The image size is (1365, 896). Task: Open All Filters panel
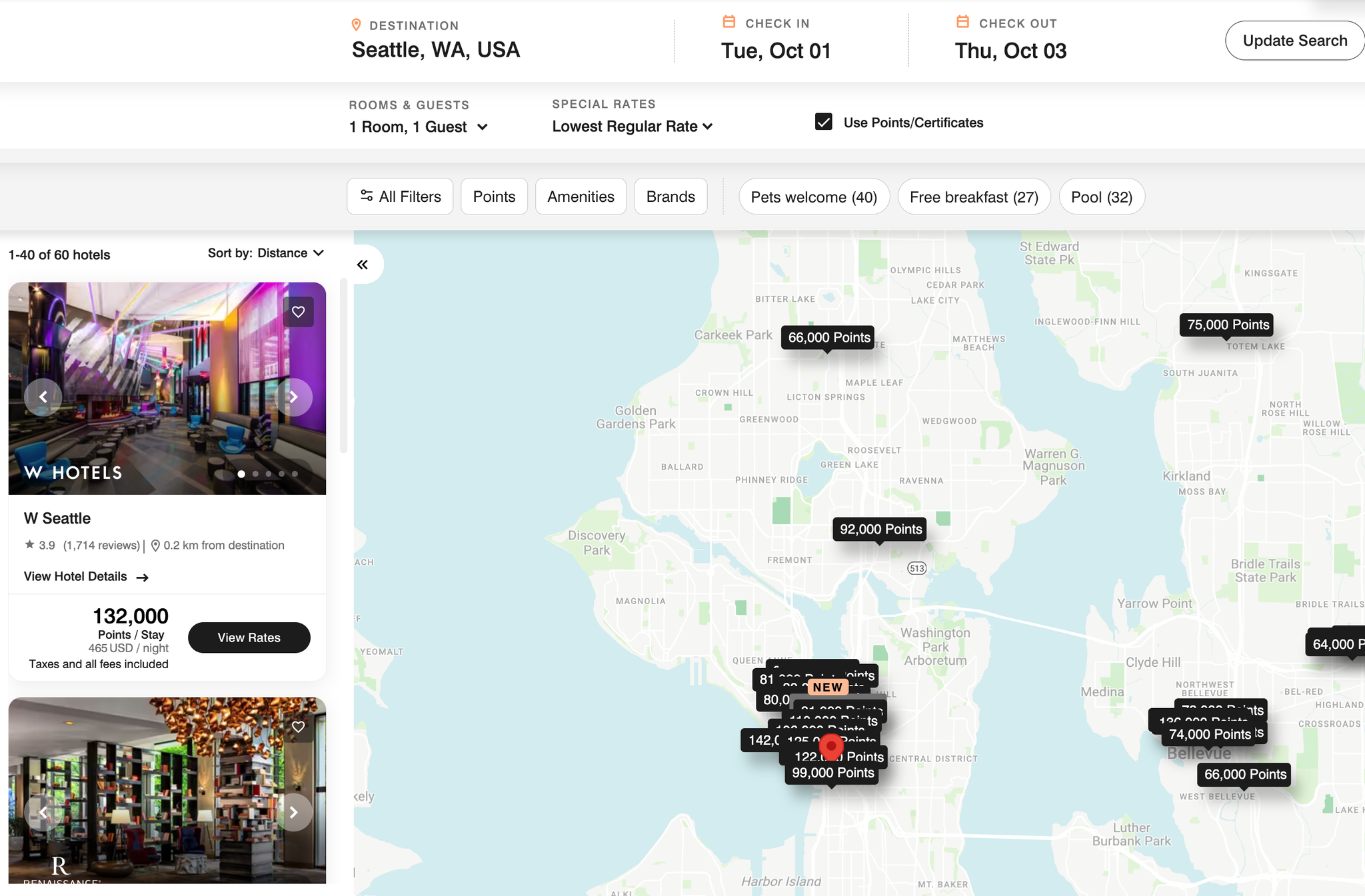[x=399, y=197]
